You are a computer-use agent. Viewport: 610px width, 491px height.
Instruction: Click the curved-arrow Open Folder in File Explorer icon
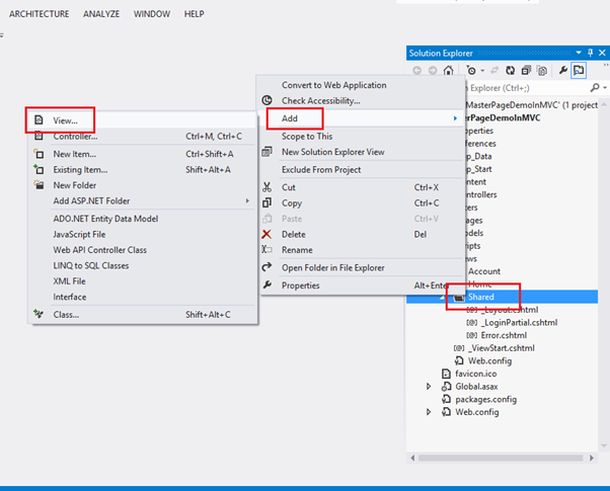click(267, 267)
